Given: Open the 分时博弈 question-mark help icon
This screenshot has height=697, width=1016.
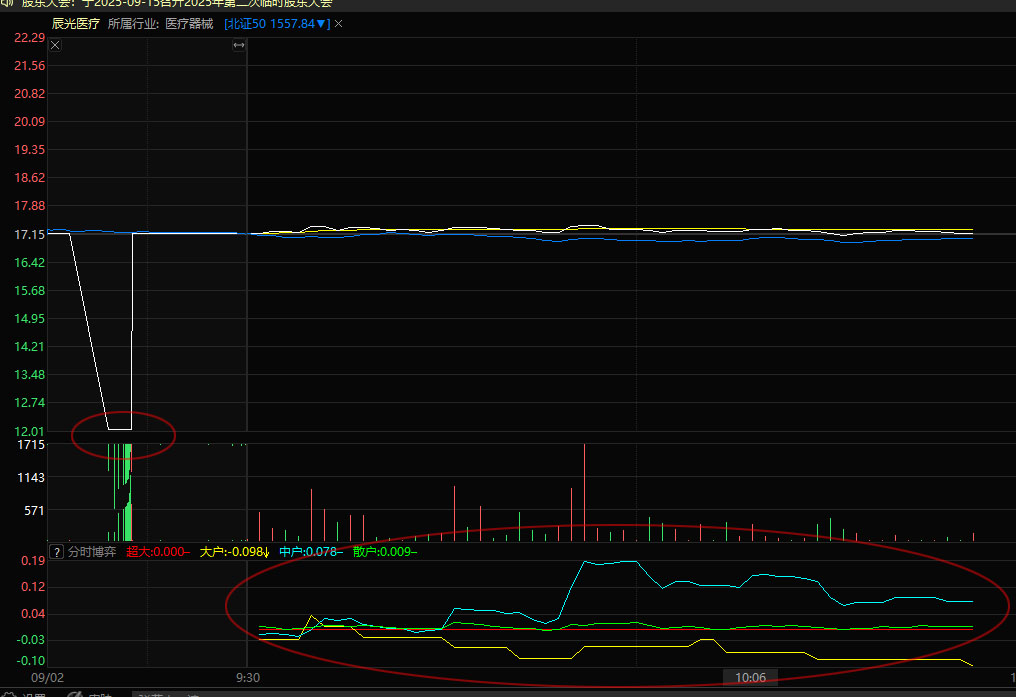Looking at the screenshot, I should [56, 552].
